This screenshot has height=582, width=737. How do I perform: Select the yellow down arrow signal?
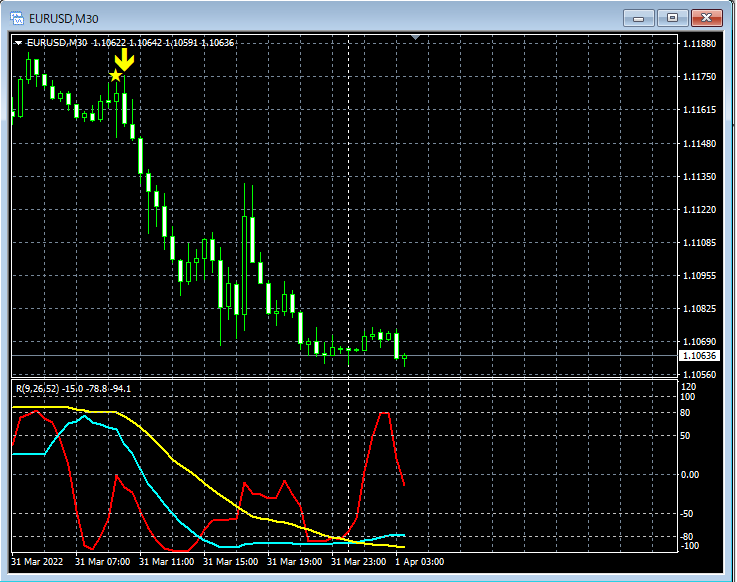tap(125, 60)
